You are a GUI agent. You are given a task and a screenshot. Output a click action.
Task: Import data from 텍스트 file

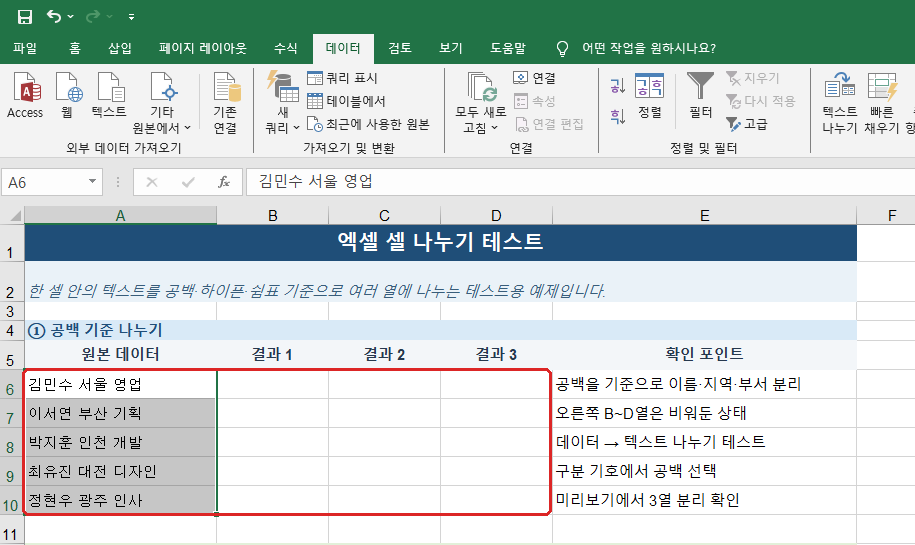tap(109, 96)
